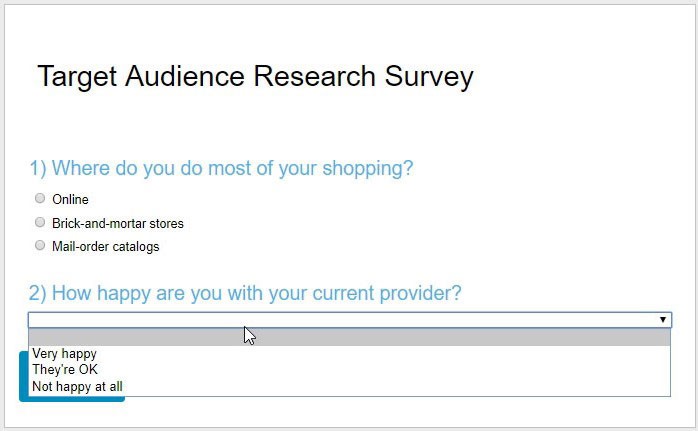This screenshot has height=431, width=698.
Task: Click the 'Brick-and-mortar stores' label text
Action: (x=118, y=224)
